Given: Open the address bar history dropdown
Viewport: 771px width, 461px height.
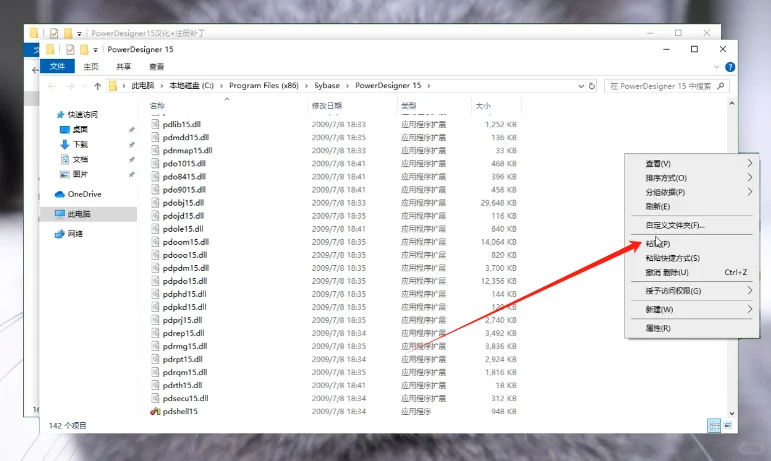Looking at the screenshot, I should click(x=581, y=86).
